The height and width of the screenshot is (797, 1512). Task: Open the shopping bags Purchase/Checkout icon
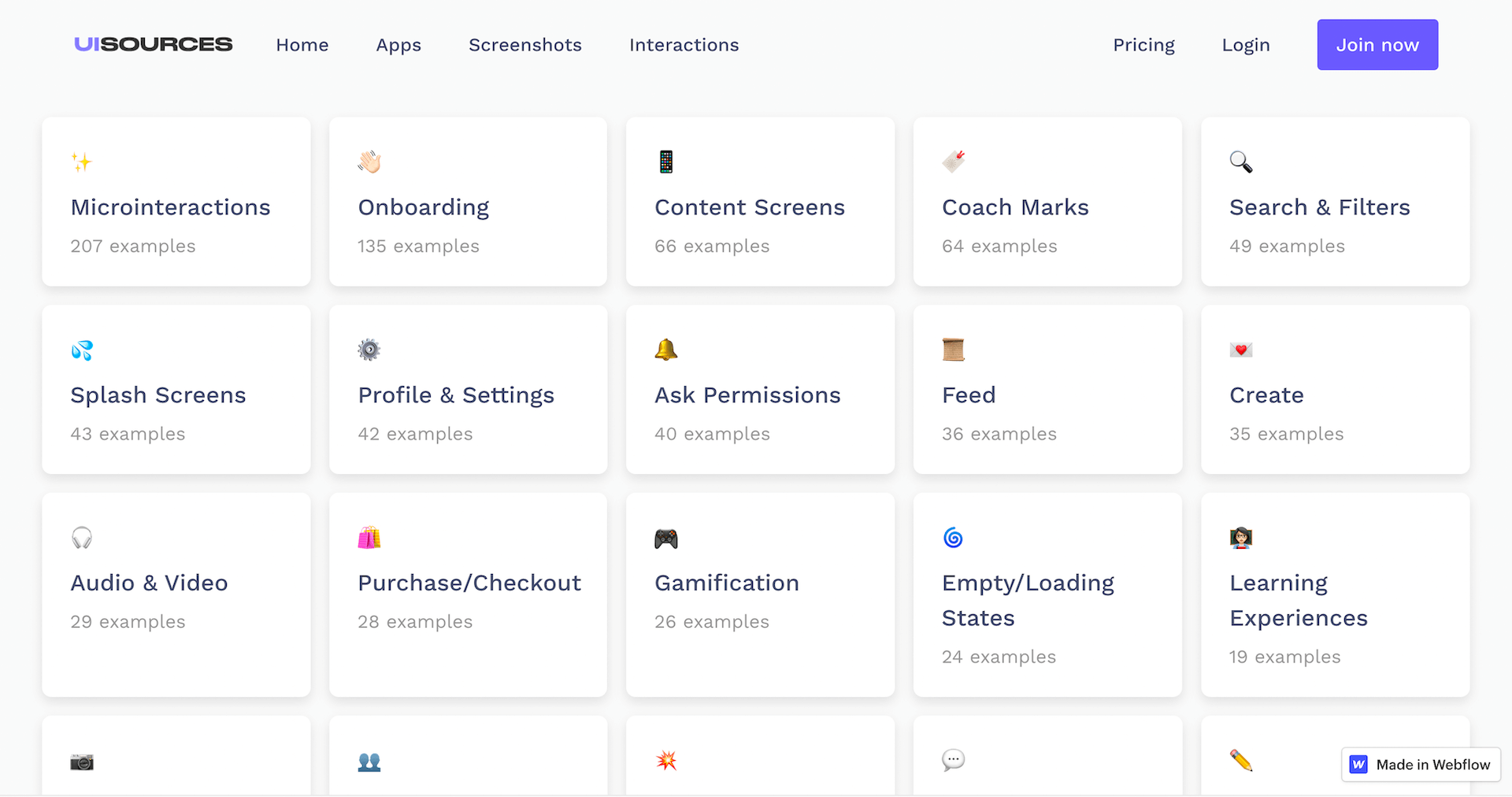(x=369, y=537)
